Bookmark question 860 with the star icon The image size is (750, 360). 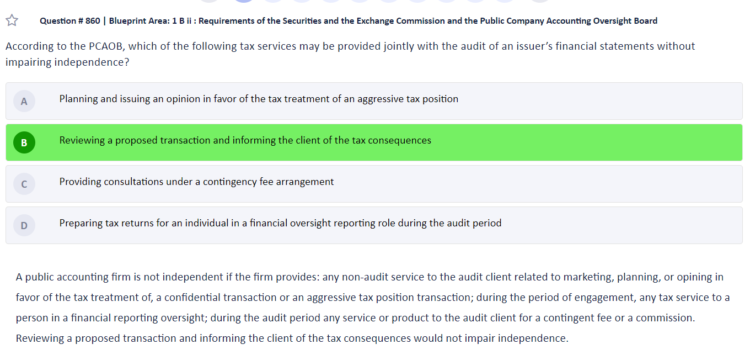coord(12,21)
